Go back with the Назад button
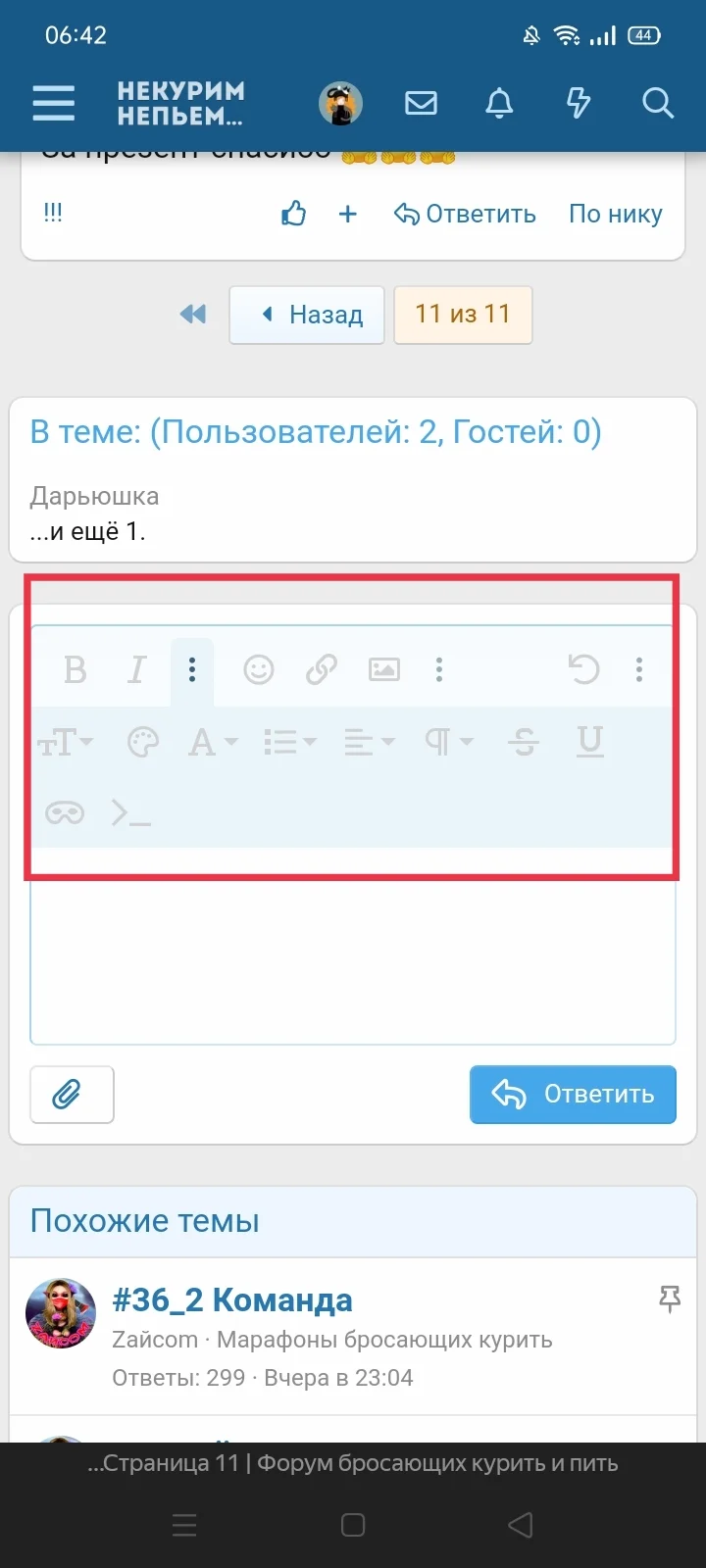706x1568 pixels. coord(307,315)
